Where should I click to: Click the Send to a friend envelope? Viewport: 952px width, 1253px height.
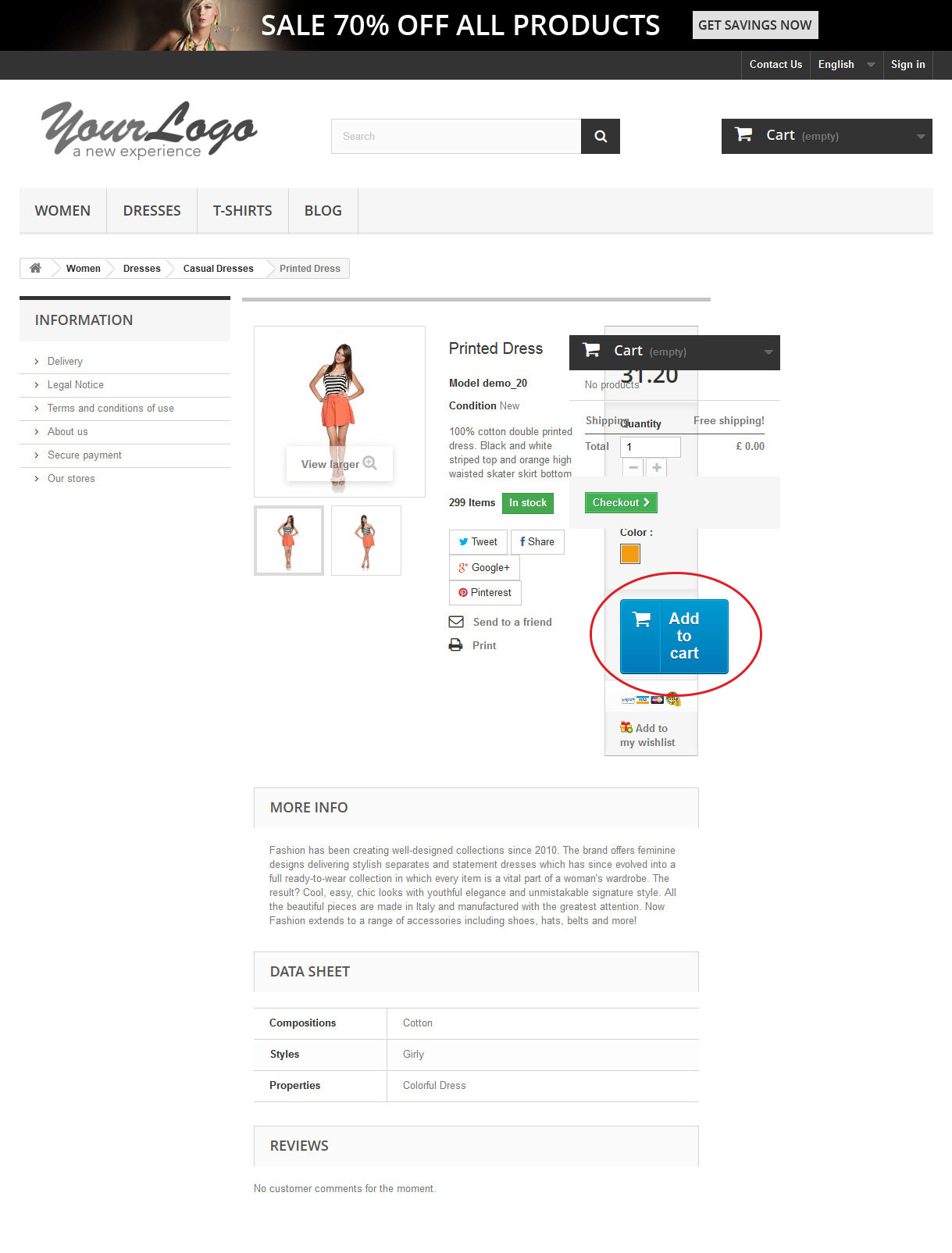click(456, 622)
